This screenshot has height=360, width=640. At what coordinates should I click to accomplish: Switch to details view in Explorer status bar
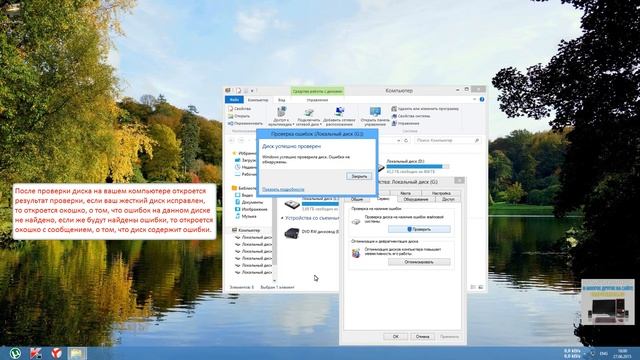point(473,287)
